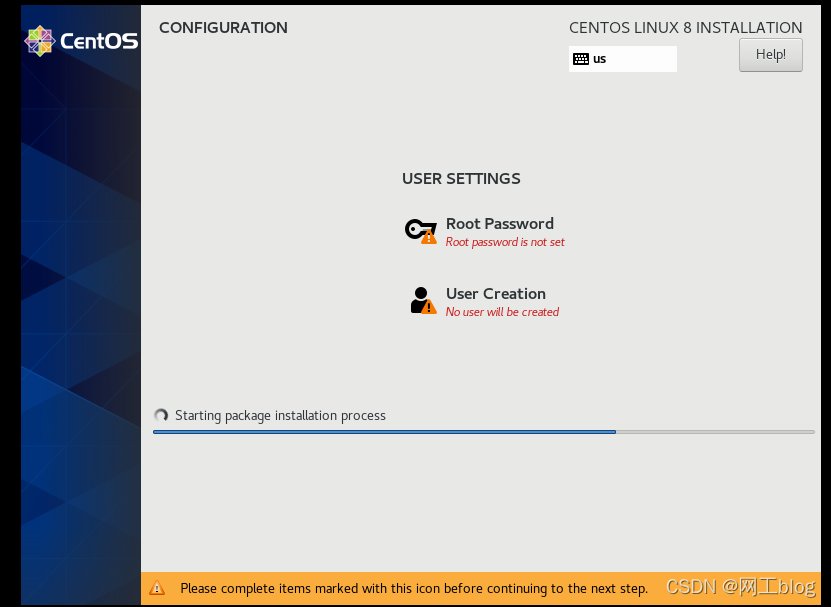This screenshot has height=607, width=831.
Task: Click the 'Please complete items' warning message
Action: pos(414,588)
